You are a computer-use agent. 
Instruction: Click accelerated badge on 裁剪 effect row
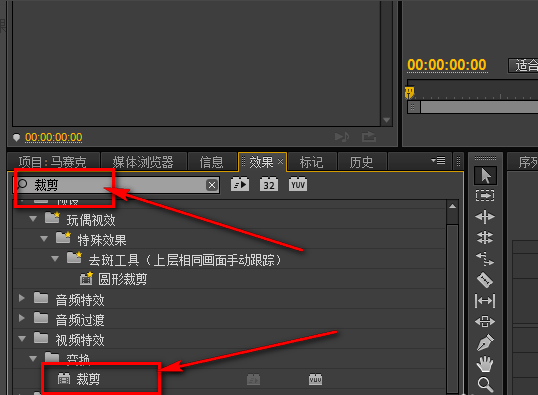tap(254, 380)
